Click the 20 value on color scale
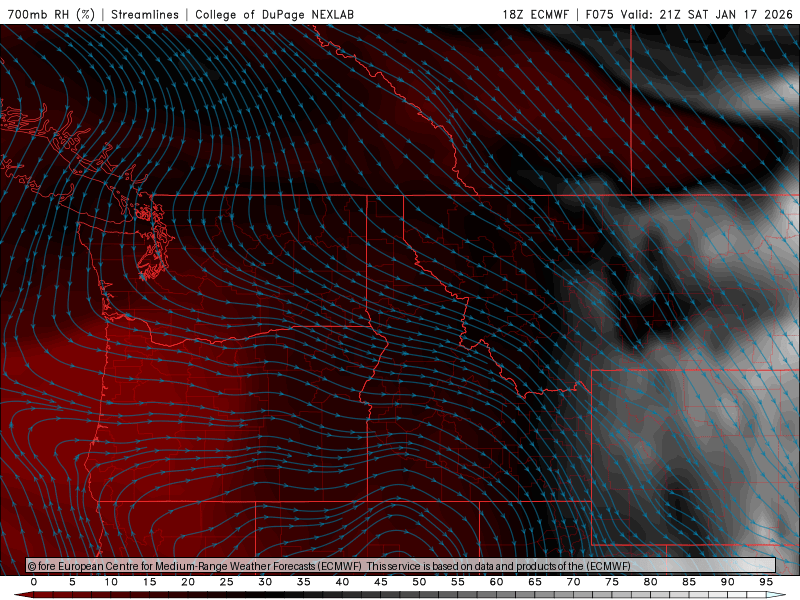The image size is (800, 600). pos(188,582)
